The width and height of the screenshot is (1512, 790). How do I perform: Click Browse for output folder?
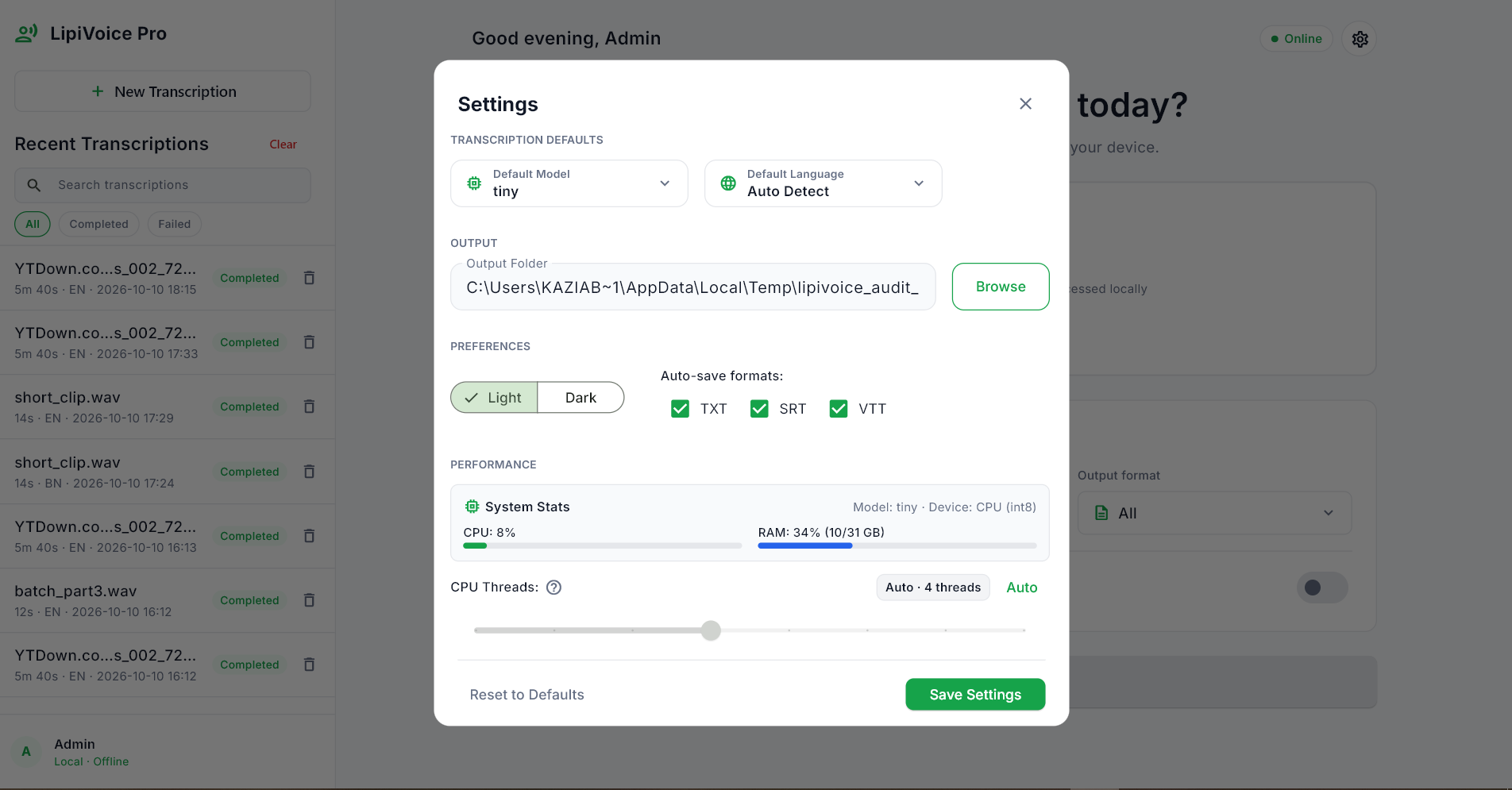coord(1001,287)
